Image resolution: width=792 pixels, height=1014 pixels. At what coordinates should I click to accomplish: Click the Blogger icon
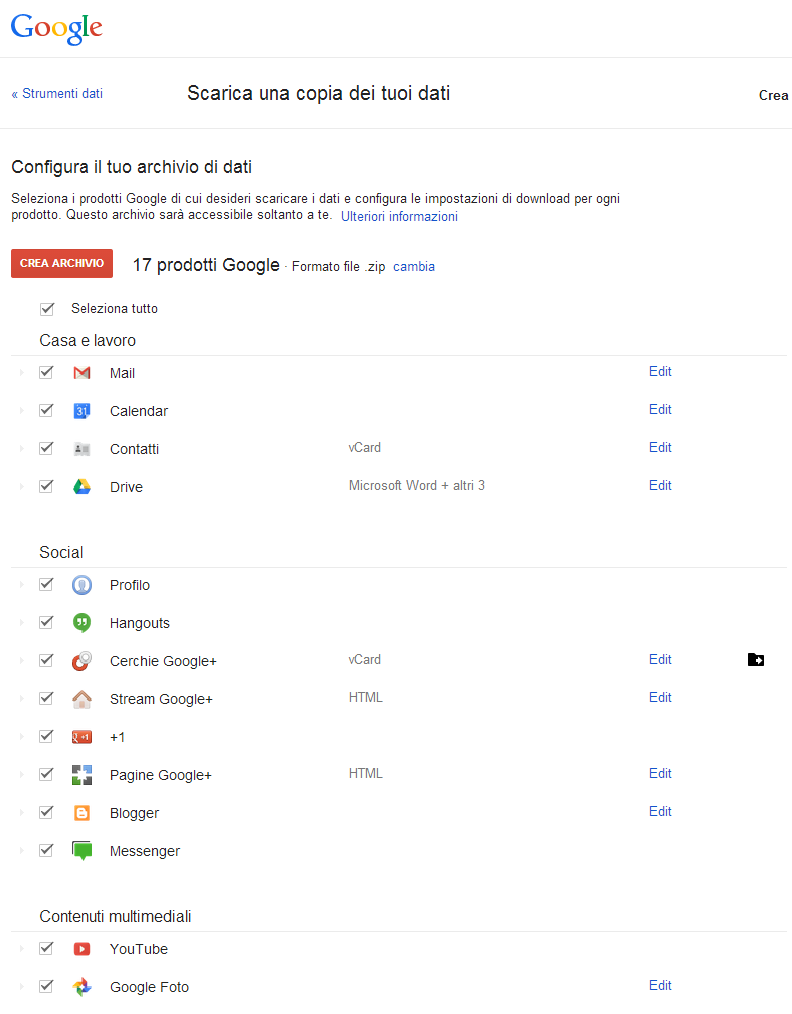(x=81, y=813)
